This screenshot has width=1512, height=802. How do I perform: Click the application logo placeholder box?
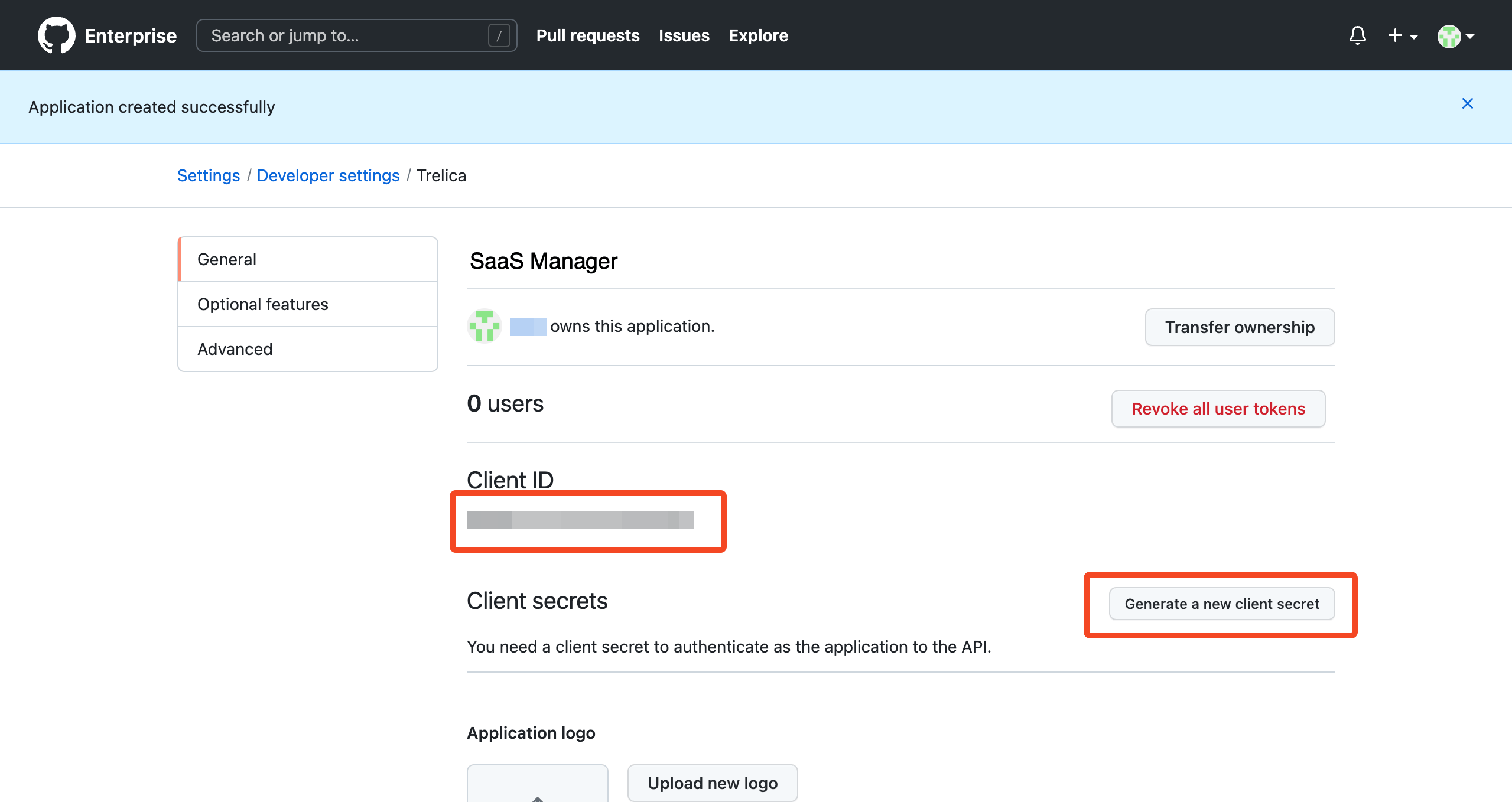click(x=537, y=783)
